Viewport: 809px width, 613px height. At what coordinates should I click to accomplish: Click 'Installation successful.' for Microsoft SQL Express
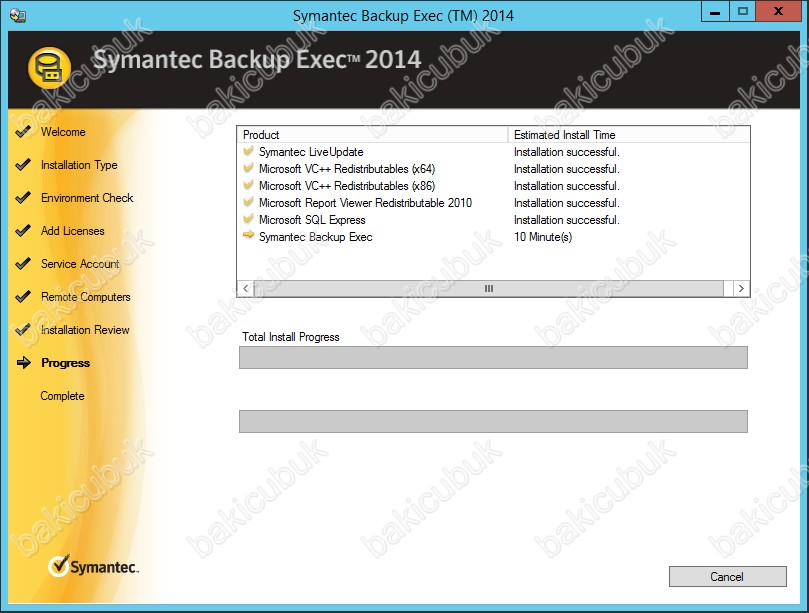click(x=567, y=220)
